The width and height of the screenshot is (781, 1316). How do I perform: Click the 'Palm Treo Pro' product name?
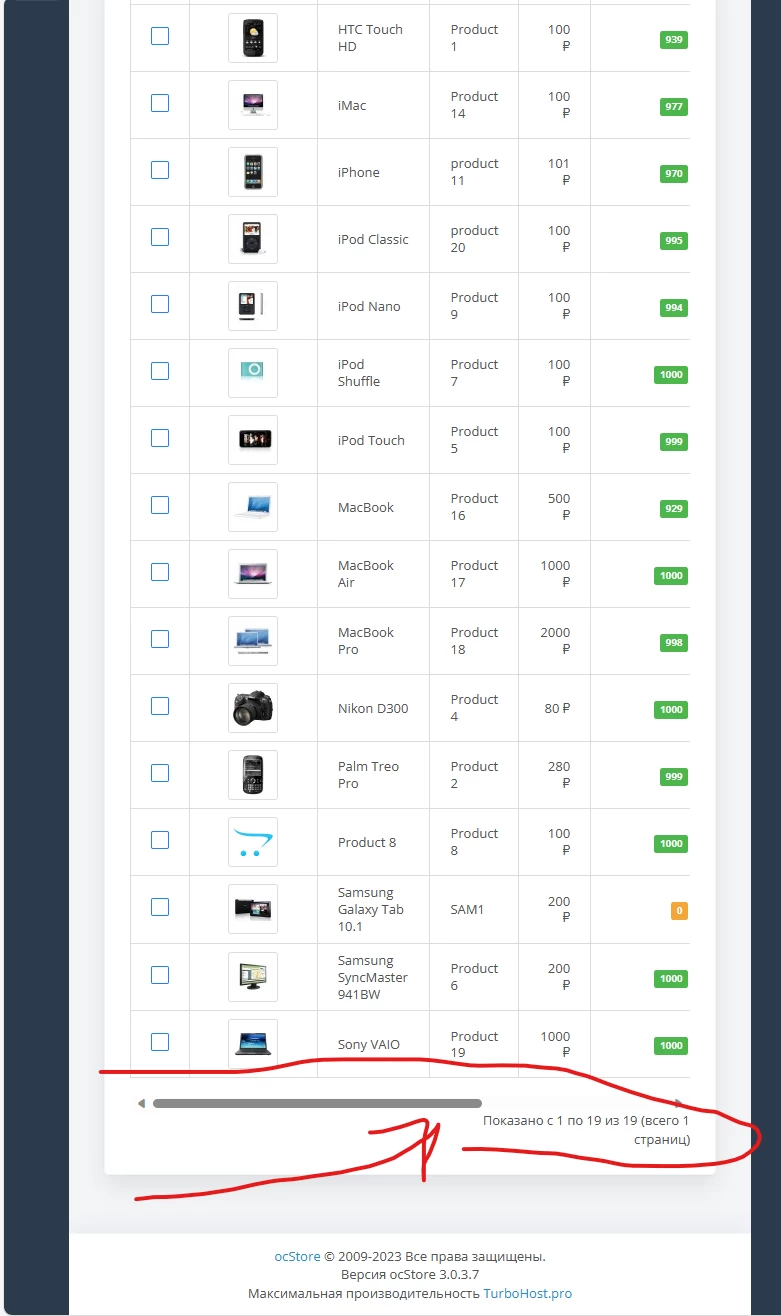pos(368,775)
